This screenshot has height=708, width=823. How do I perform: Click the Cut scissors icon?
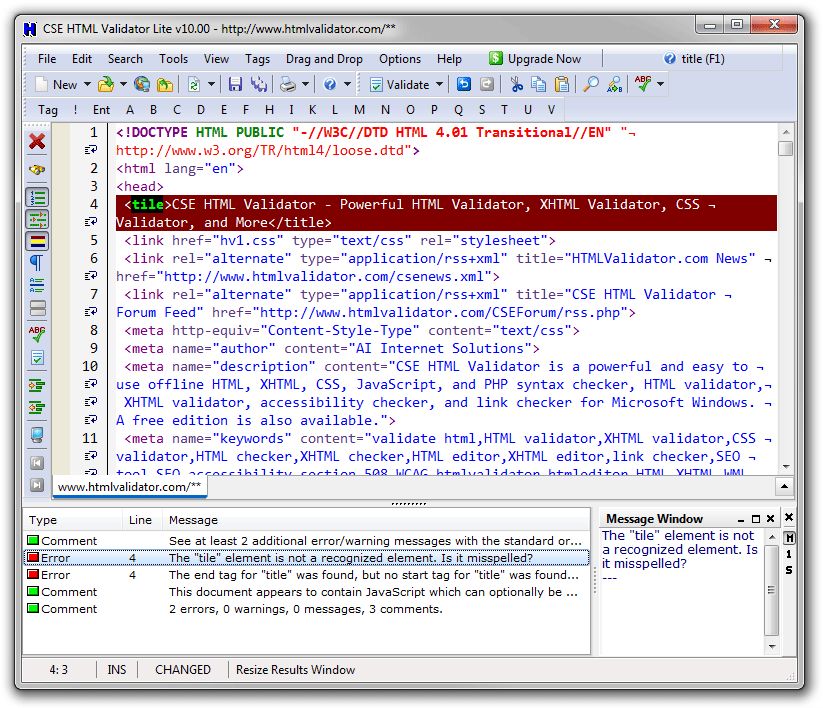[x=516, y=85]
